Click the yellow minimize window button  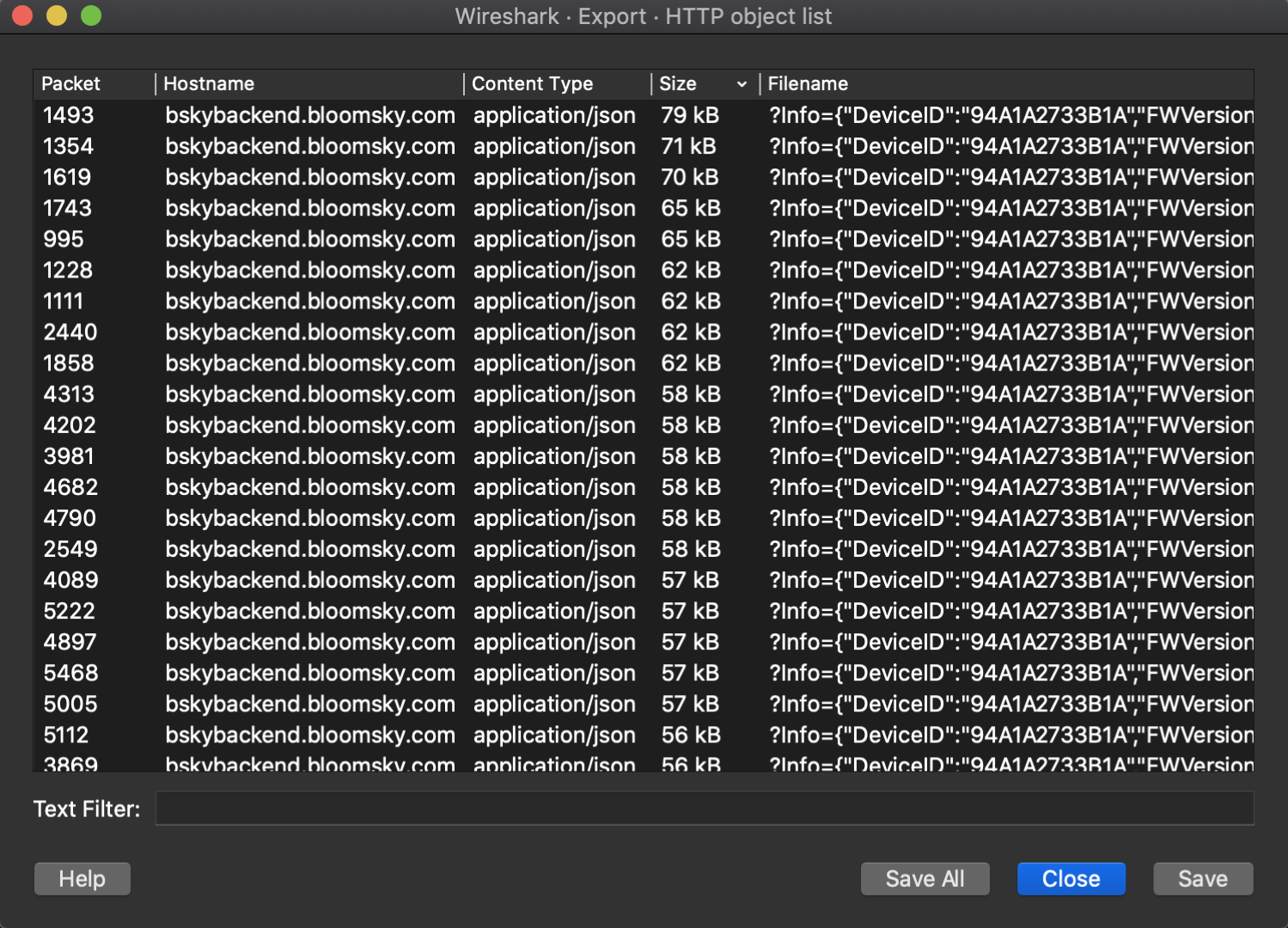coord(57,15)
